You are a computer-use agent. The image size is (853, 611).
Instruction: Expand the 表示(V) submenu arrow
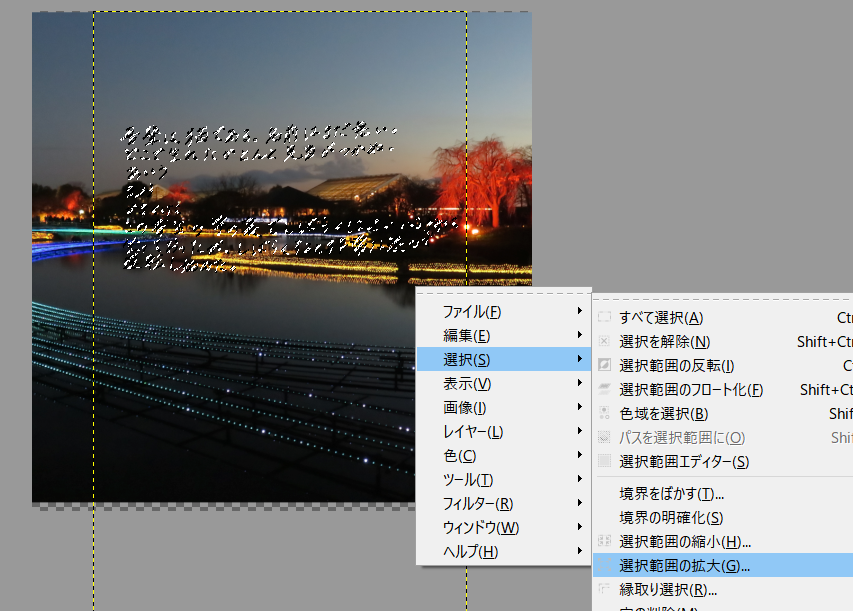tap(580, 383)
